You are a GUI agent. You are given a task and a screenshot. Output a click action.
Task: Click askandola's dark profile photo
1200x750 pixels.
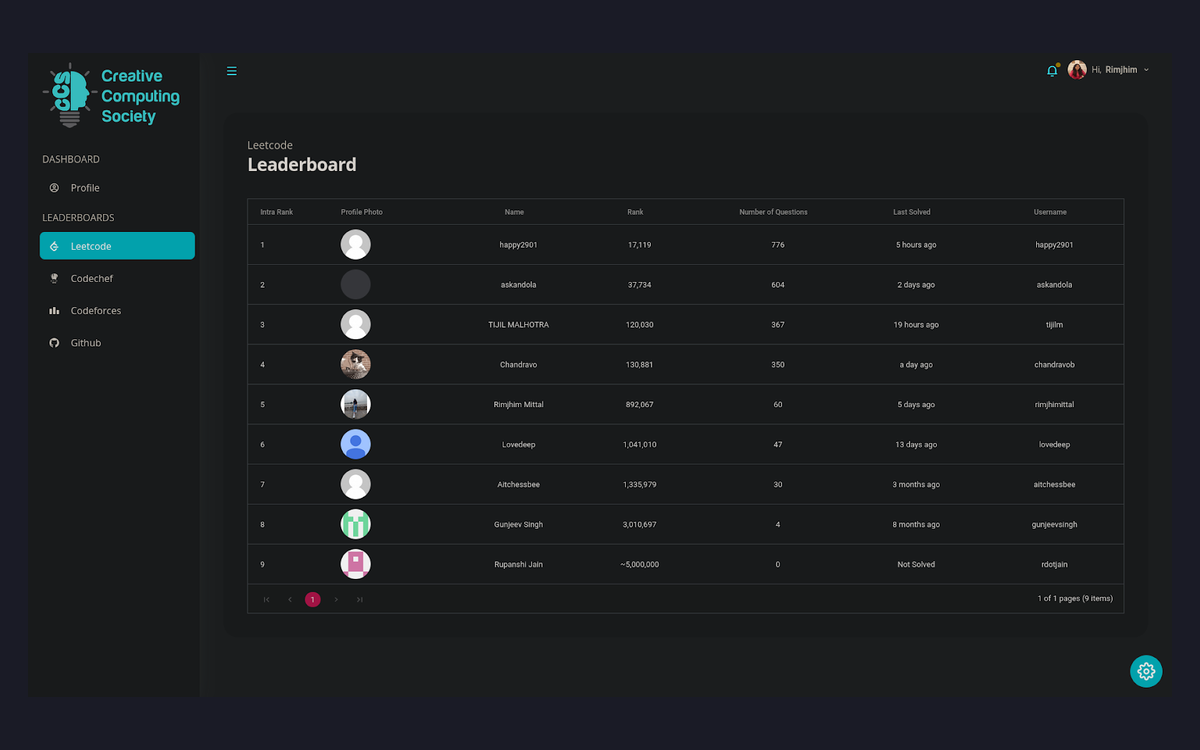(356, 285)
